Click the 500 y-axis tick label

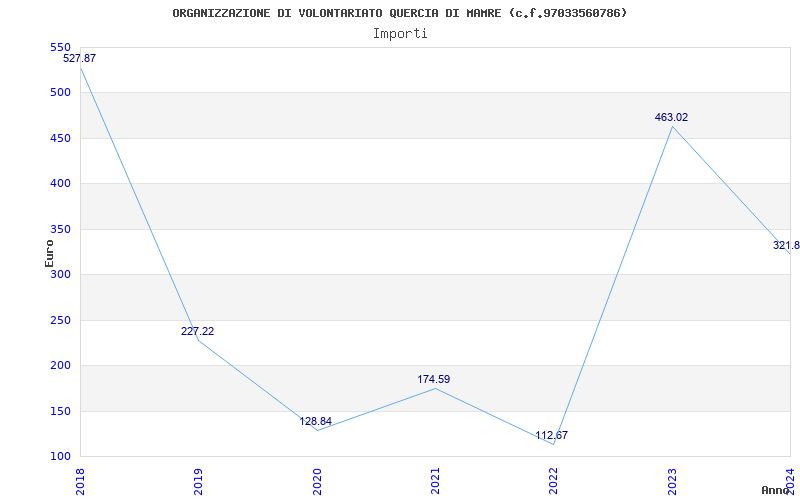pyautogui.click(x=60, y=93)
